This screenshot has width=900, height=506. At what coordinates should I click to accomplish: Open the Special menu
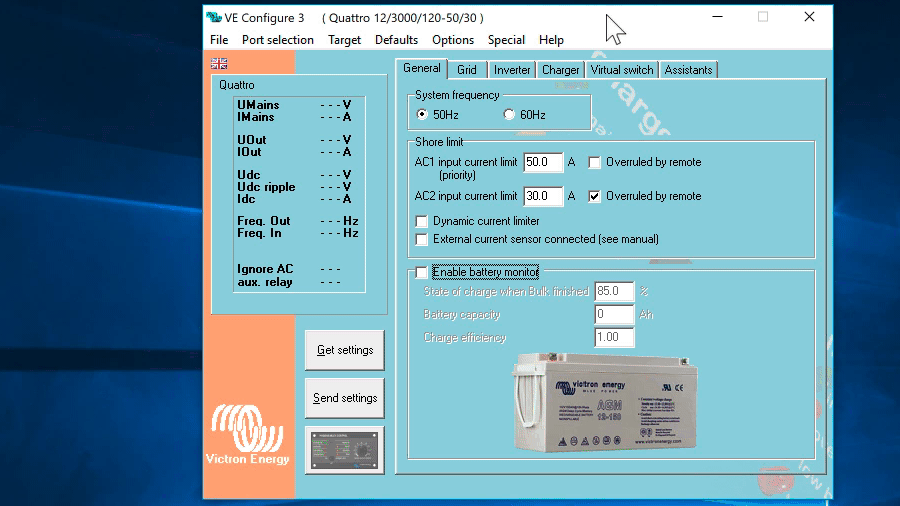click(506, 40)
